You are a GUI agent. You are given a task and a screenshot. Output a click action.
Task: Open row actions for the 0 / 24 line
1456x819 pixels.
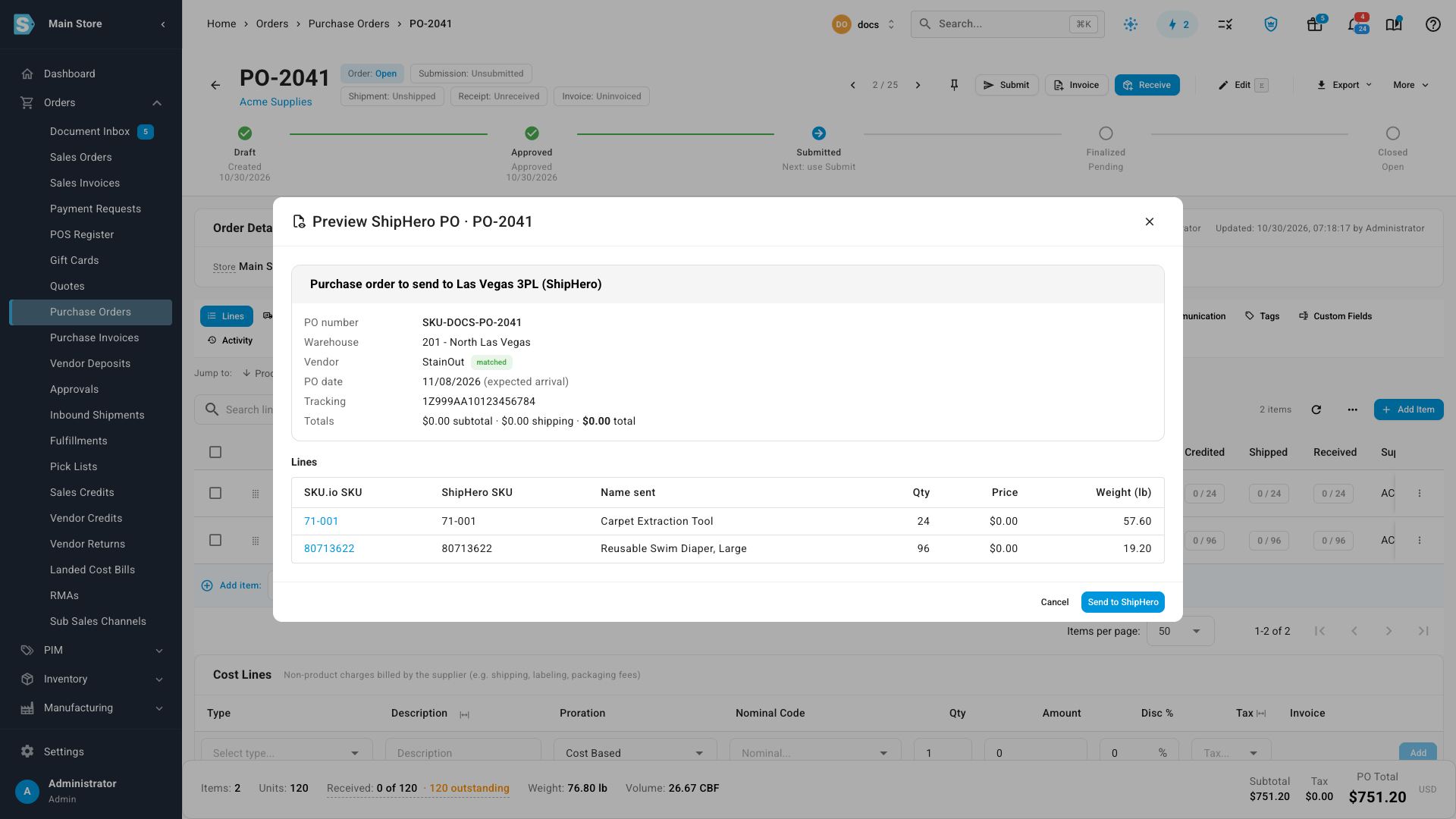point(1420,493)
